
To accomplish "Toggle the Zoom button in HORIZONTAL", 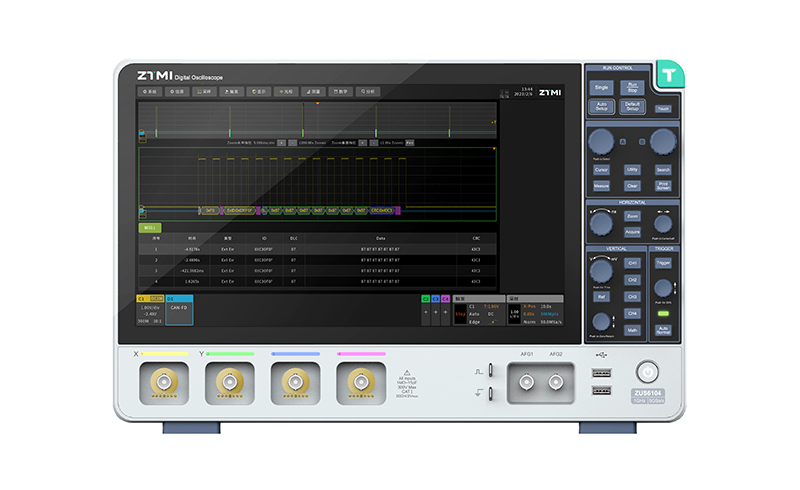I will (632, 216).
